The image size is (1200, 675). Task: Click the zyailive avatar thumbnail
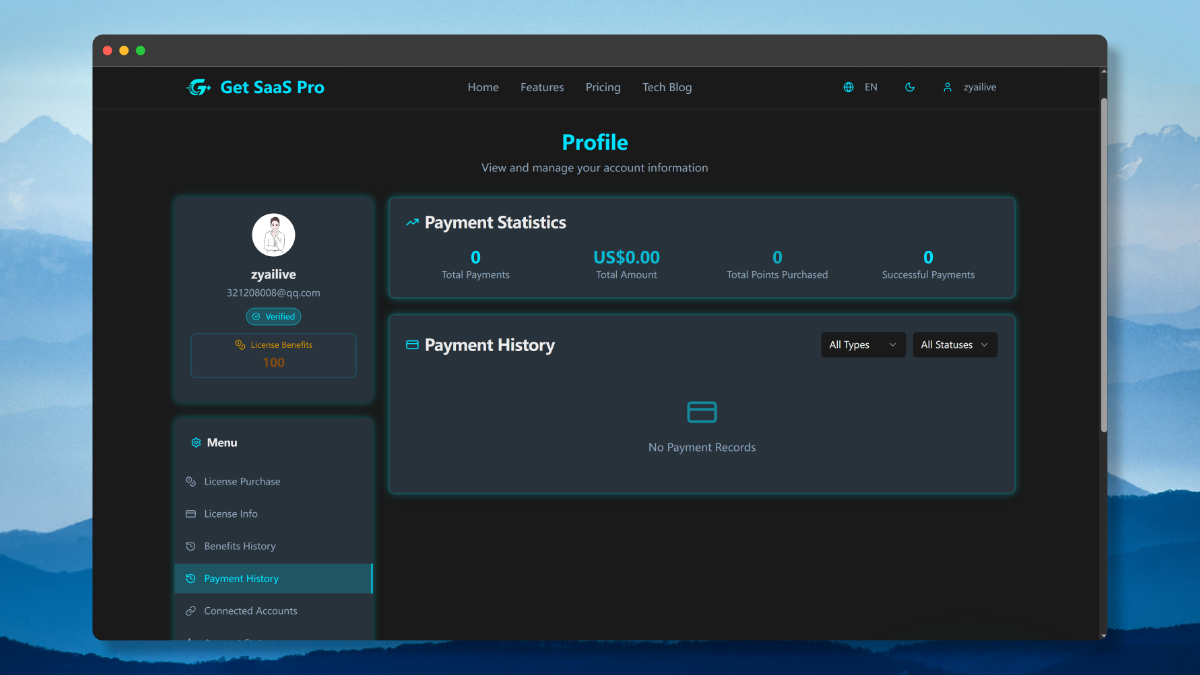[273, 234]
